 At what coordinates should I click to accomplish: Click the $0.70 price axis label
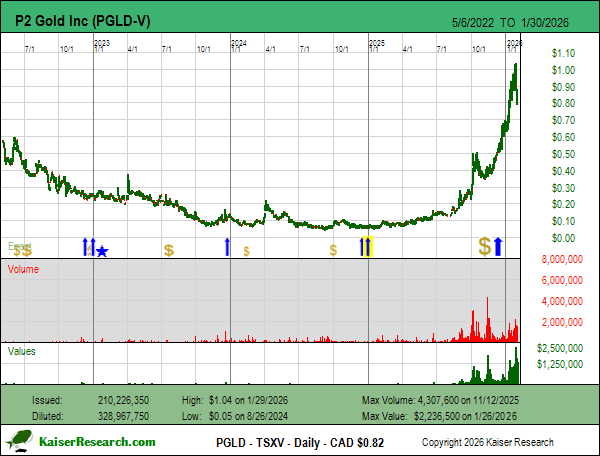pos(563,120)
